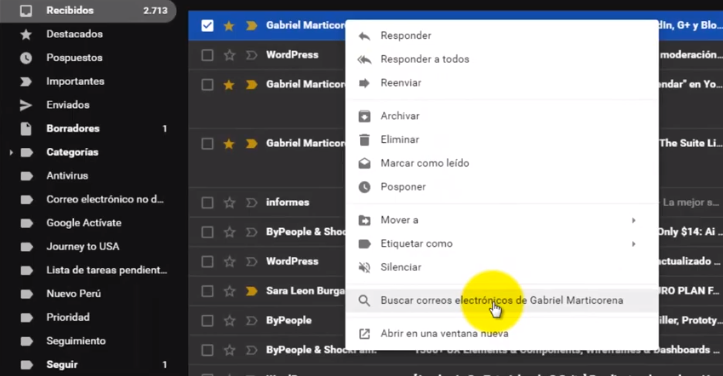The height and width of the screenshot is (376, 723).
Task: Expand the Etiquetar como submenu arrow
Action: point(634,244)
